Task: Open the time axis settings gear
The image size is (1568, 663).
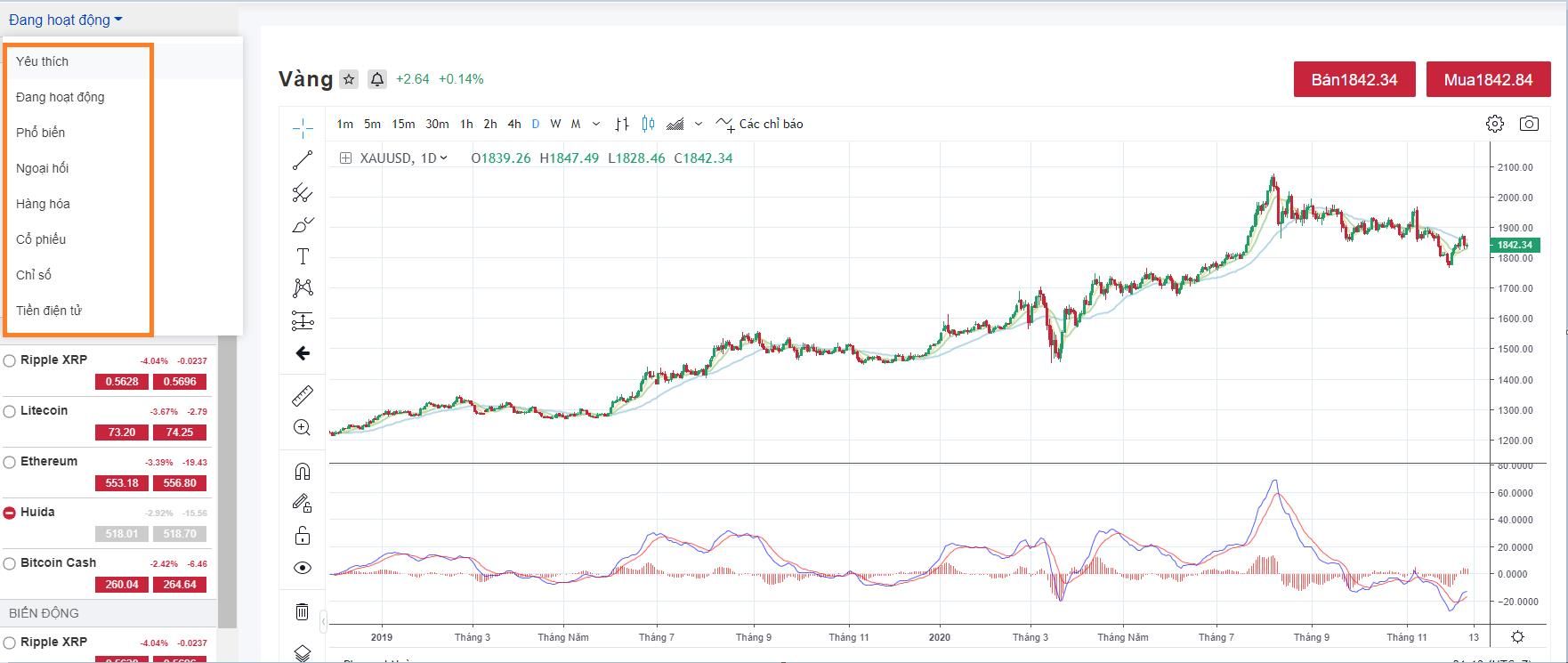Action: pyautogui.click(x=1517, y=636)
